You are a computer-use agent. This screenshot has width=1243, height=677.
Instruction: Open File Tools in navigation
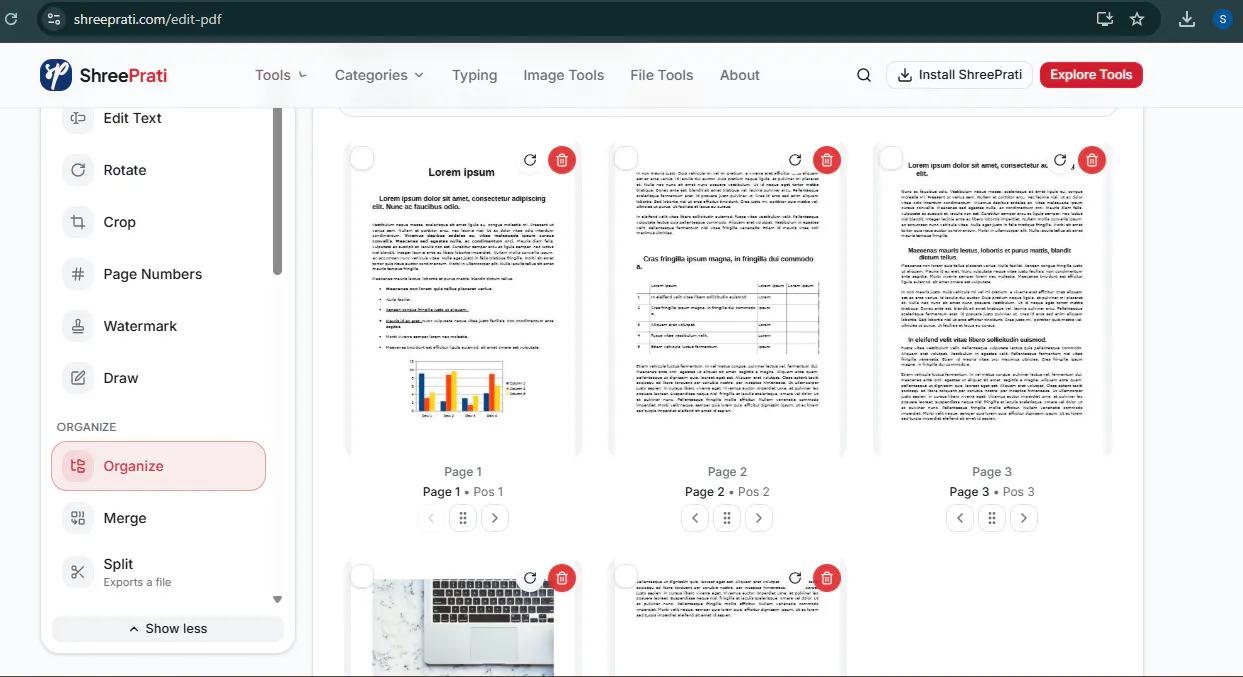pos(662,75)
